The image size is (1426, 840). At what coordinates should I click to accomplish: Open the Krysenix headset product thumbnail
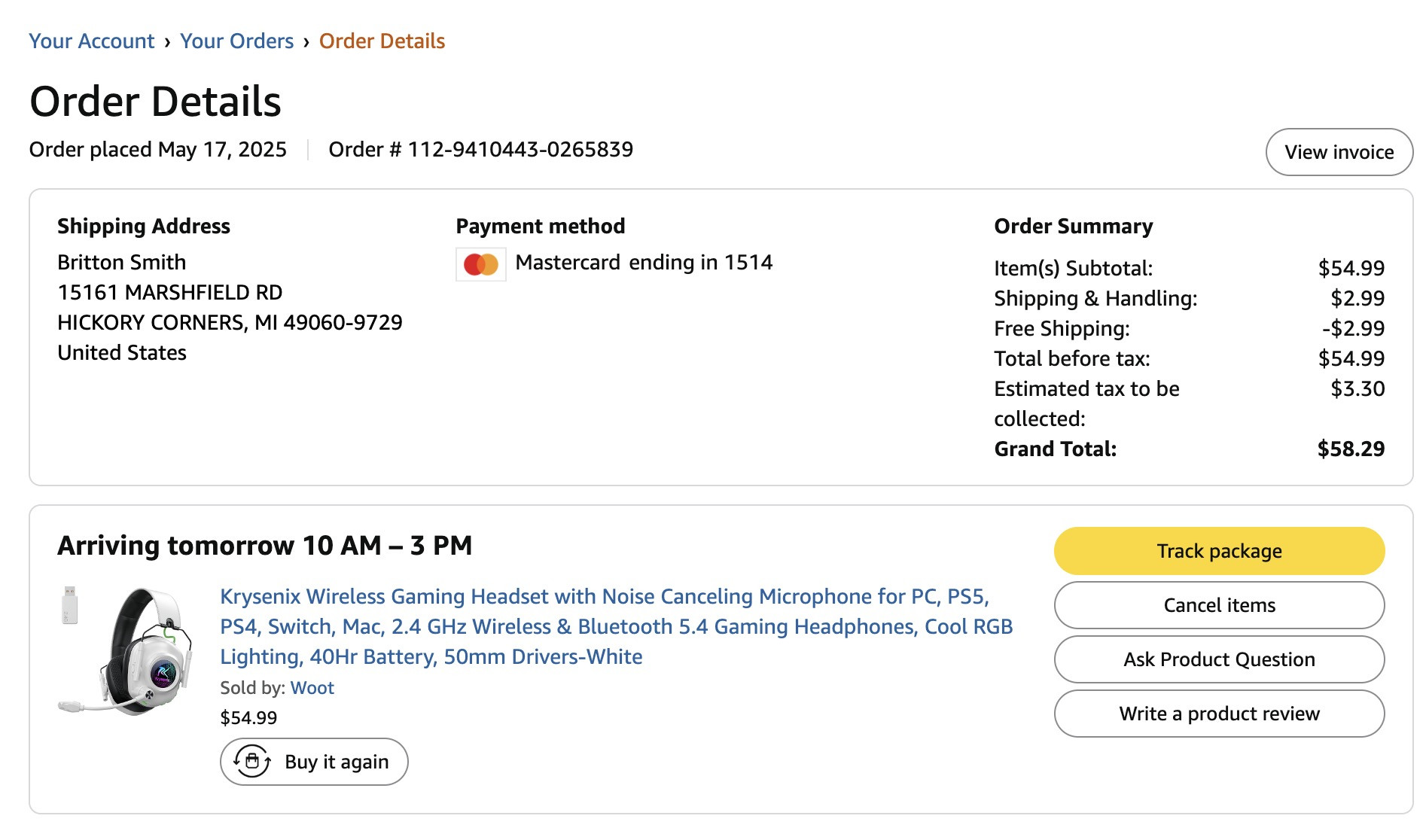click(126, 650)
